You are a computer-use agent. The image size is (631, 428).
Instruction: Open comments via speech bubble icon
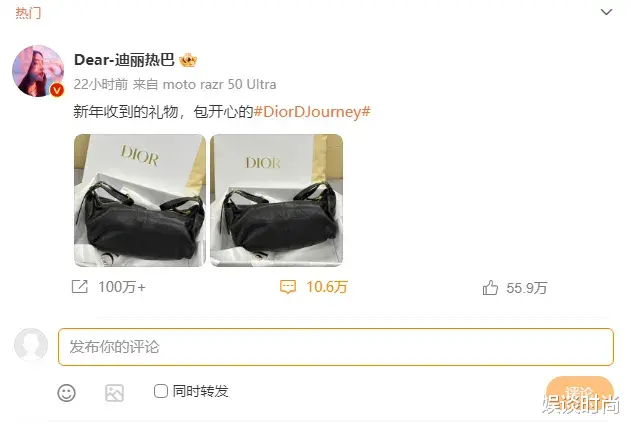click(288, 287)
